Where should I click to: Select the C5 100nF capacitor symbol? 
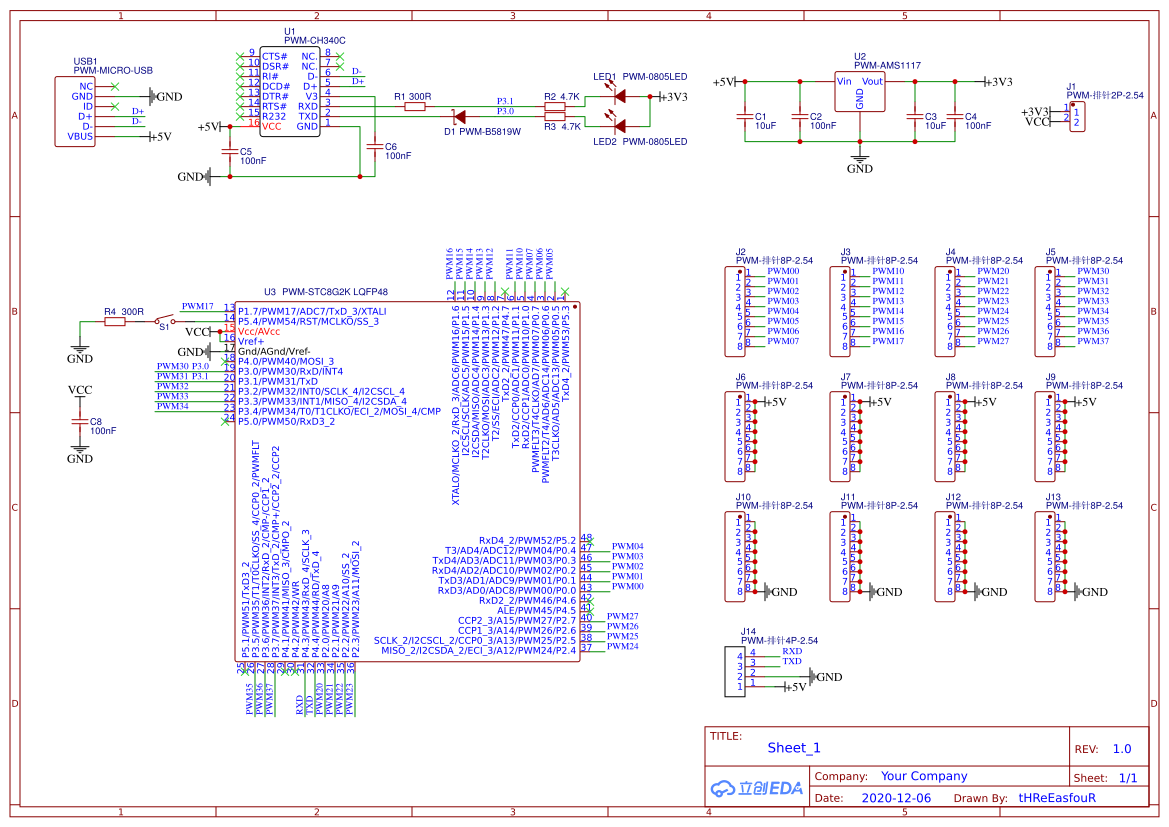[x=230, y=151]
